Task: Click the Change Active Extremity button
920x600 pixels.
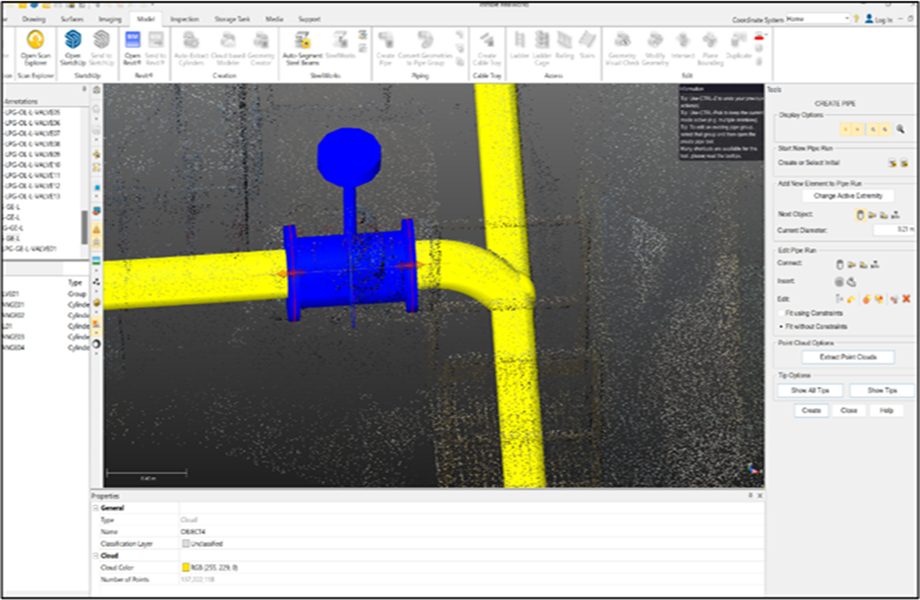Action: [848, 196]
